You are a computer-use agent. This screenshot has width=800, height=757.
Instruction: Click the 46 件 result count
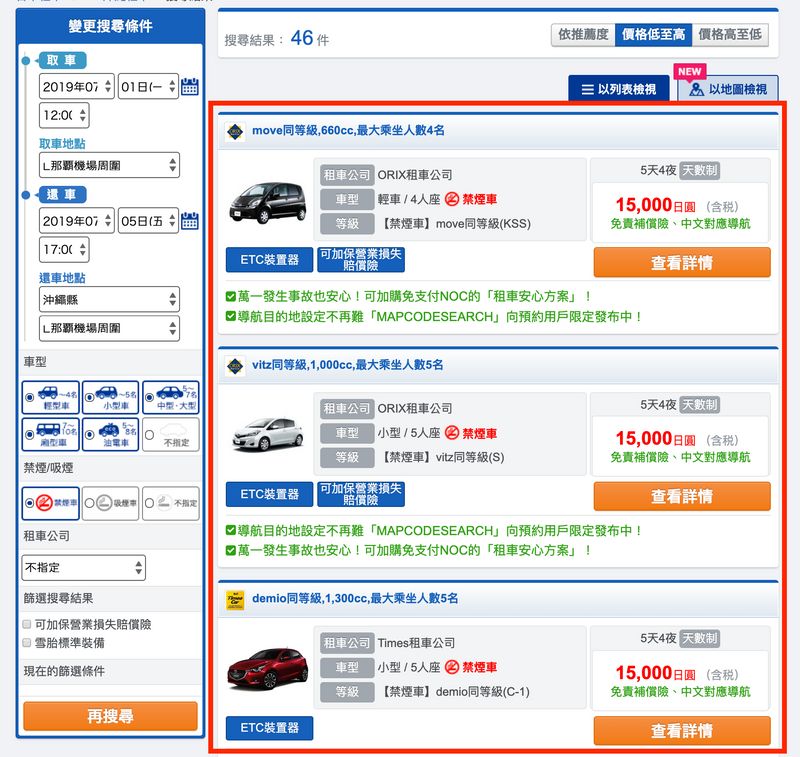(x=310, y=38)
